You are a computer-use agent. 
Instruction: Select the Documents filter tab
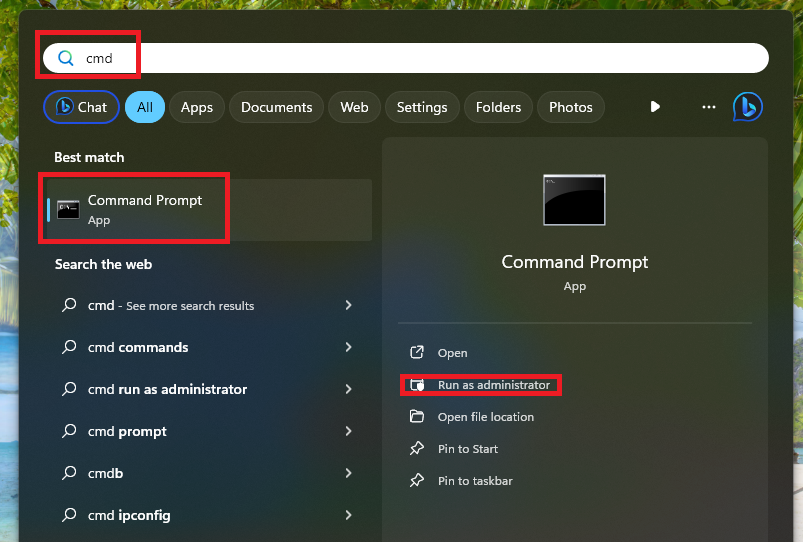tap(276, 107)
